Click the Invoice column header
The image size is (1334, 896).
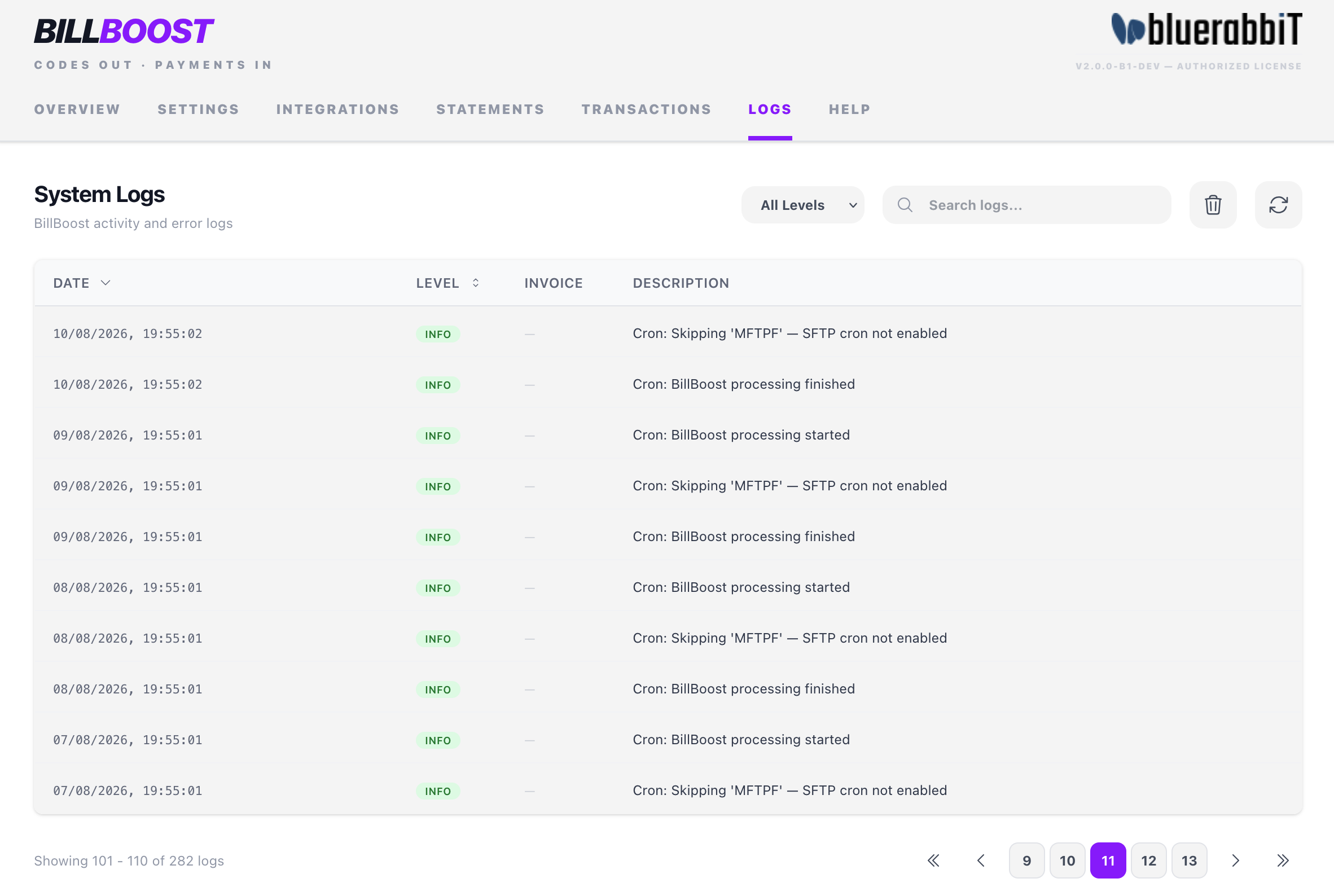553,283
